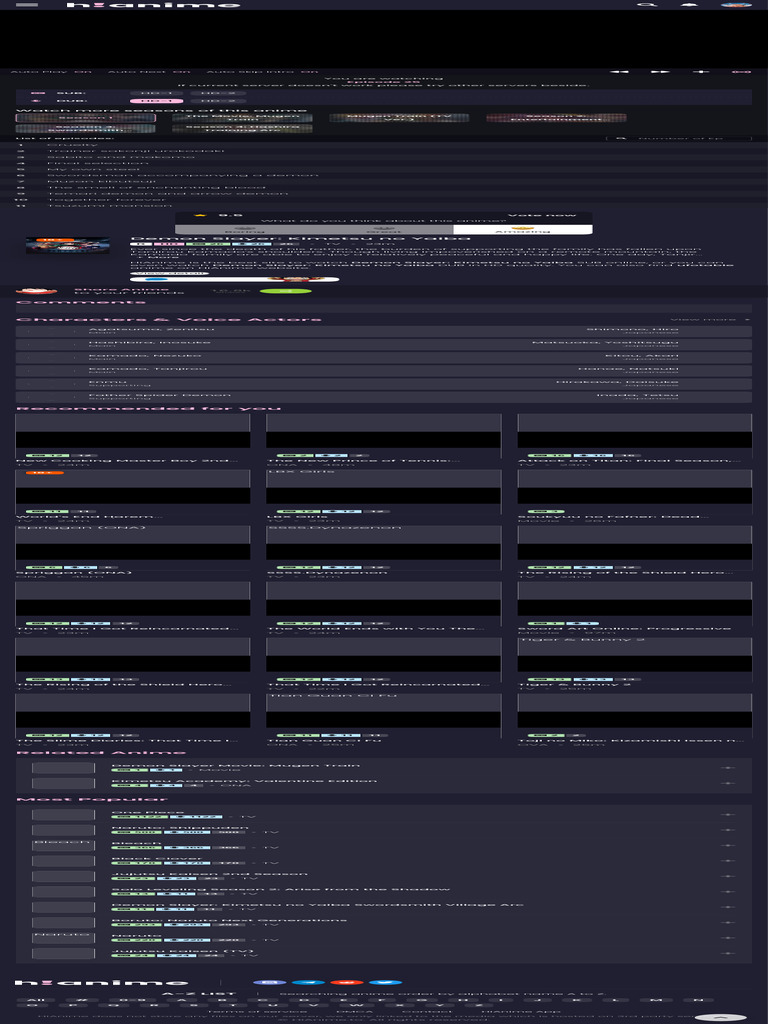Screen dimensions: 768x1024
Task: Go to previous episode with the rewind icon
Action: coord(620,71)
